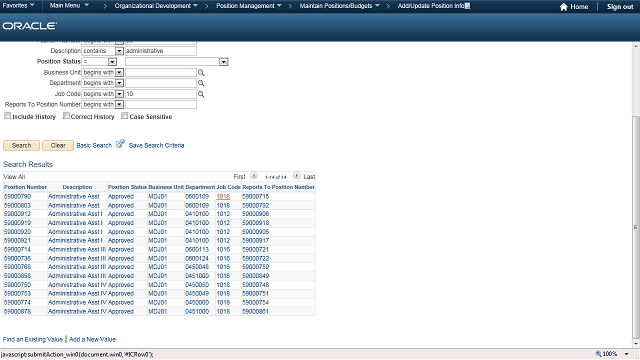Open position number 59000714
The width and height of the screenshot is (640, 360).
[18, 249]
